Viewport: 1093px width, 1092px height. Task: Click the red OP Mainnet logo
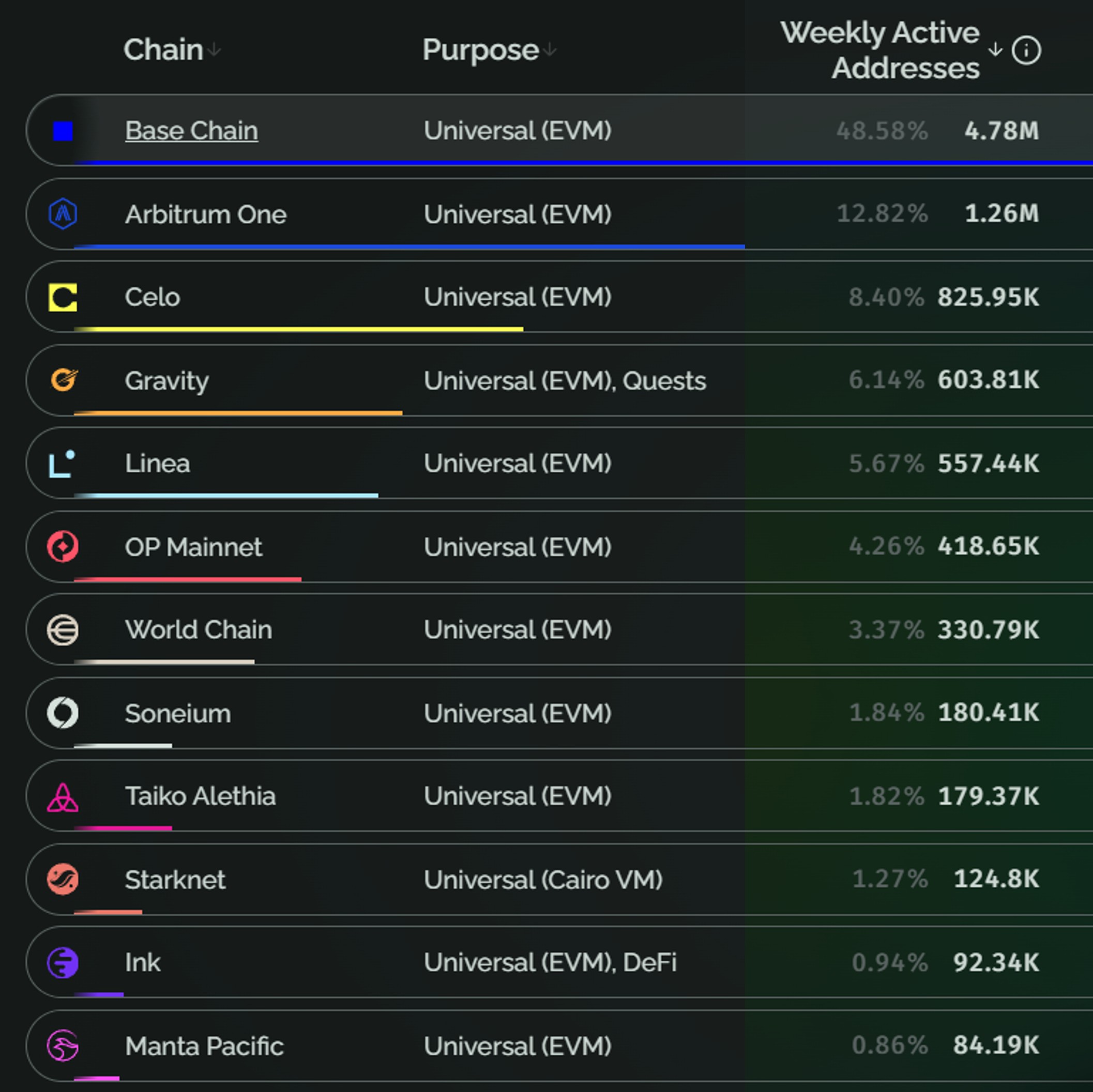(x=63, y=546)
